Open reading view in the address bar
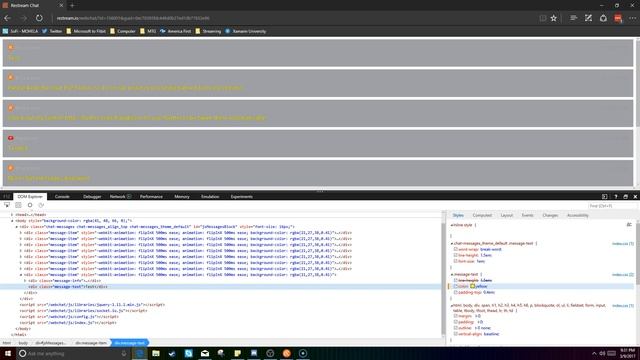 click(x=542, y=18)
